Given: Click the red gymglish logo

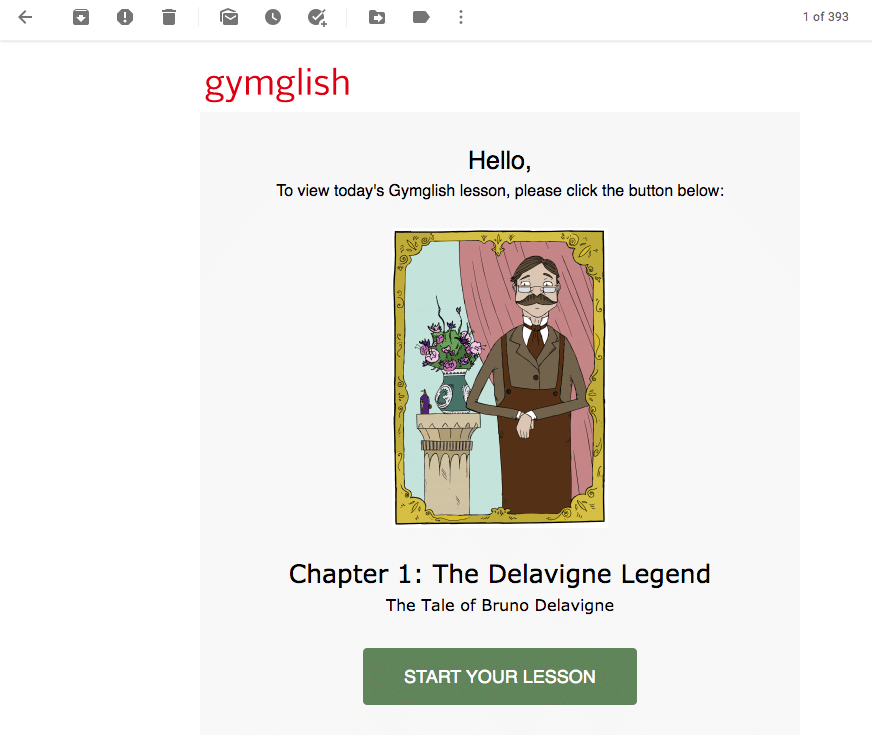Looking at the screenshot, I should coord(277,83).
